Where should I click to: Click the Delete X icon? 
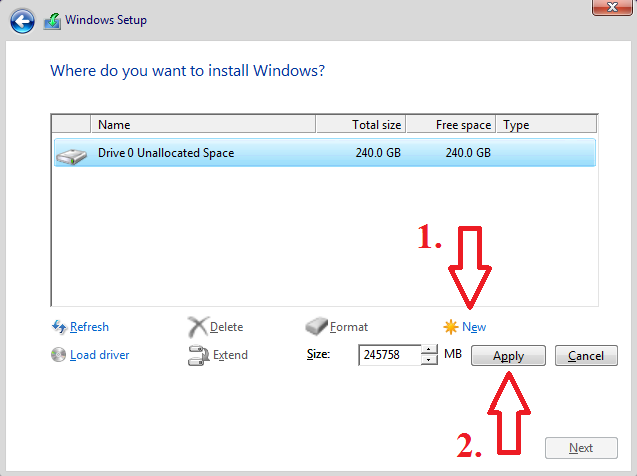pyautogui.click(x=197, y=327)
